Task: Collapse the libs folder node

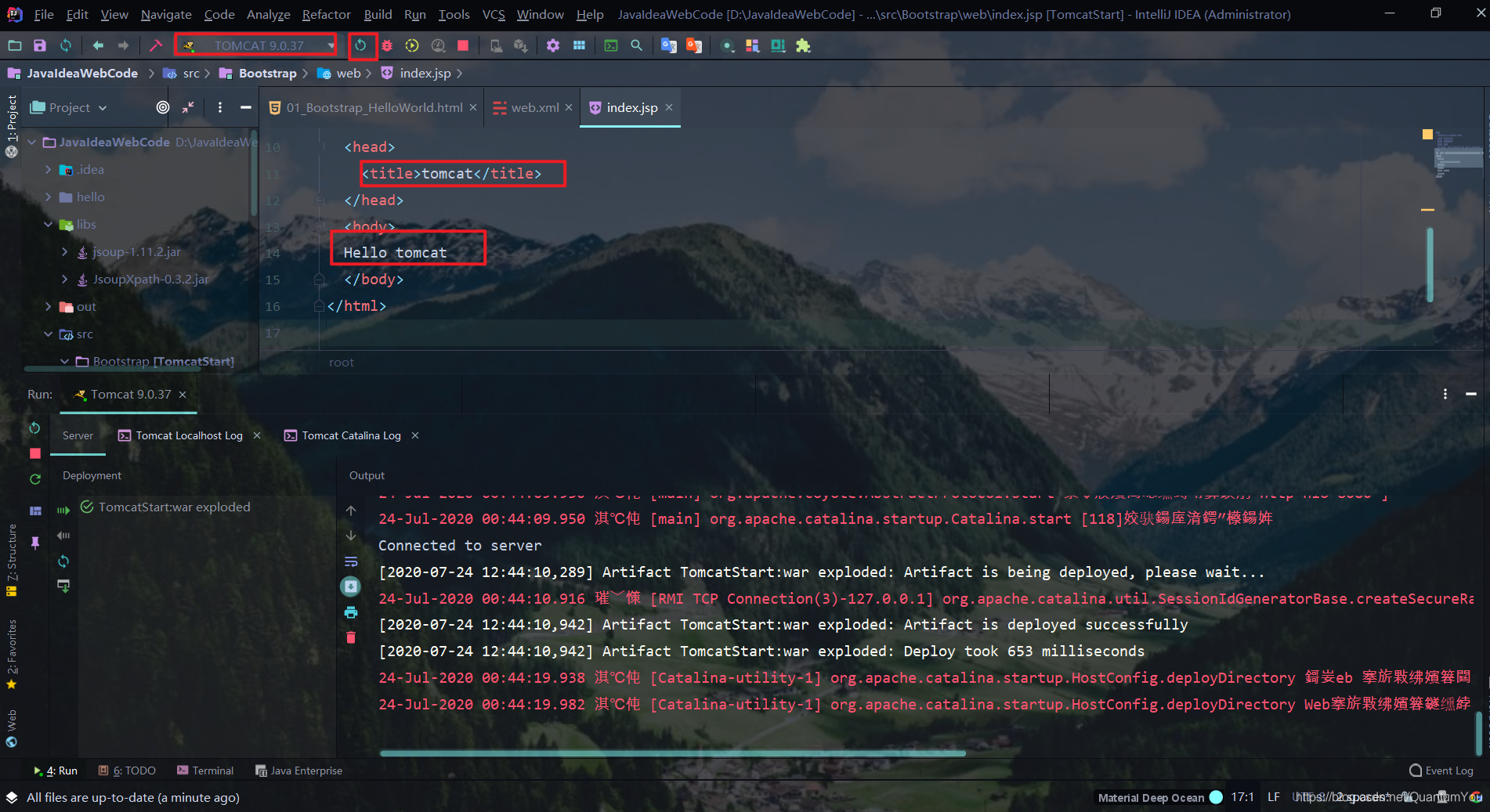Action: pyautogui.click(x=49, y=224)
